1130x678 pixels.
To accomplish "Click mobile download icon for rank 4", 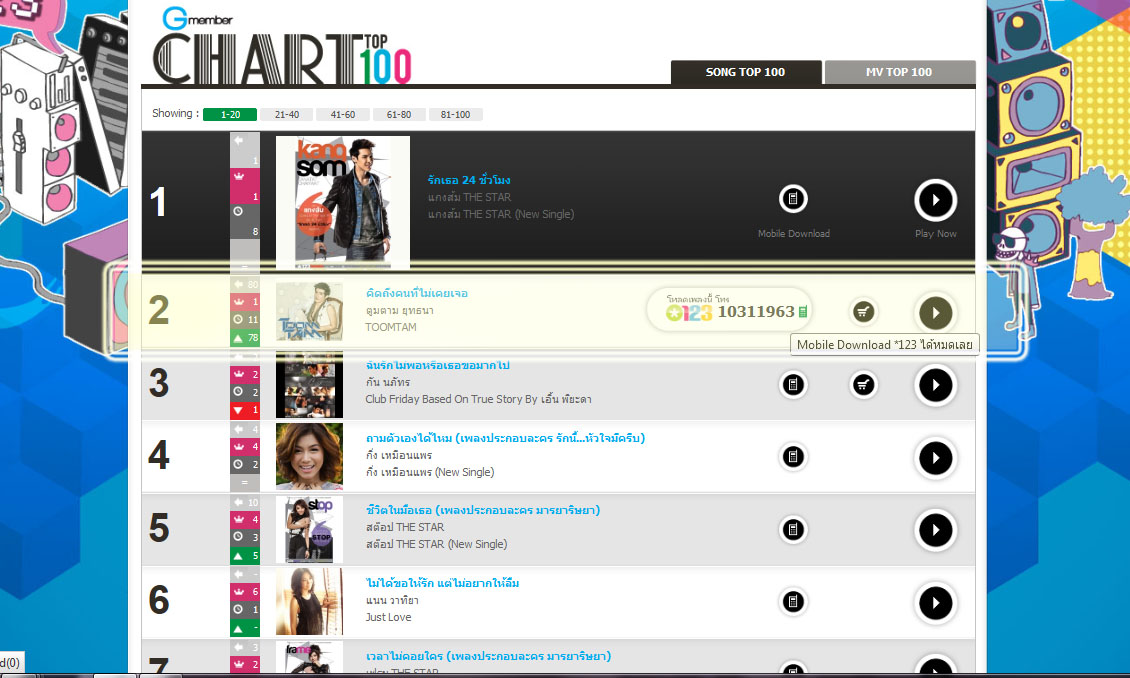I will click(793, 456).
